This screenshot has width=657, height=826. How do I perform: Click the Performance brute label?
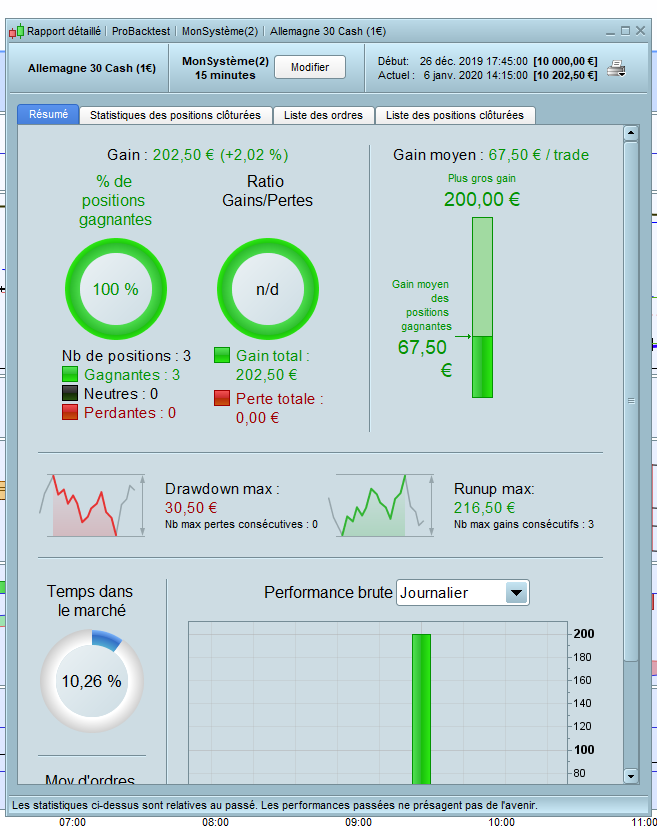tap(328, 592)
